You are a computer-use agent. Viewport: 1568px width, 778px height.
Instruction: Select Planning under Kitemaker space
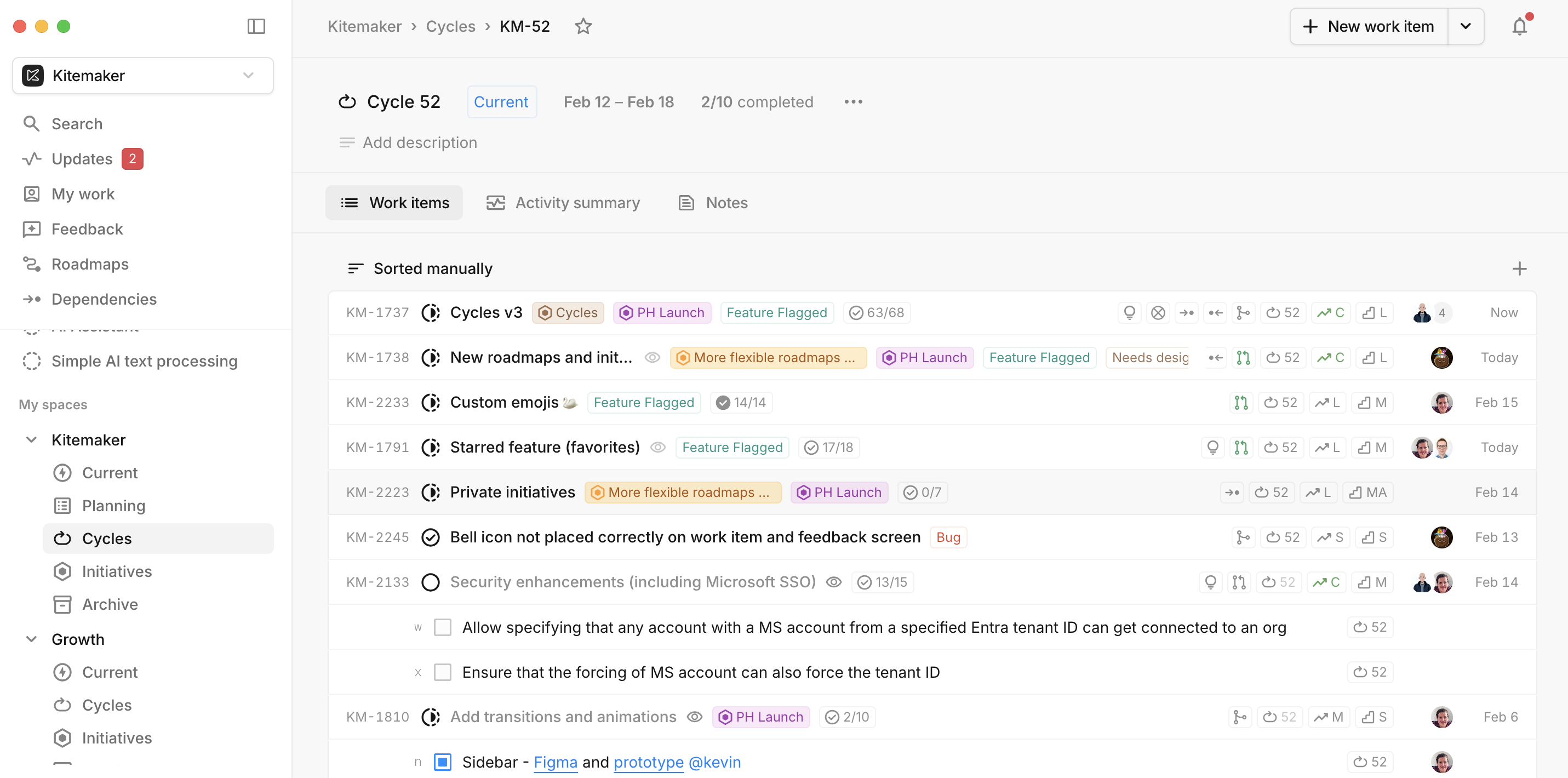(x=158, y=505)
